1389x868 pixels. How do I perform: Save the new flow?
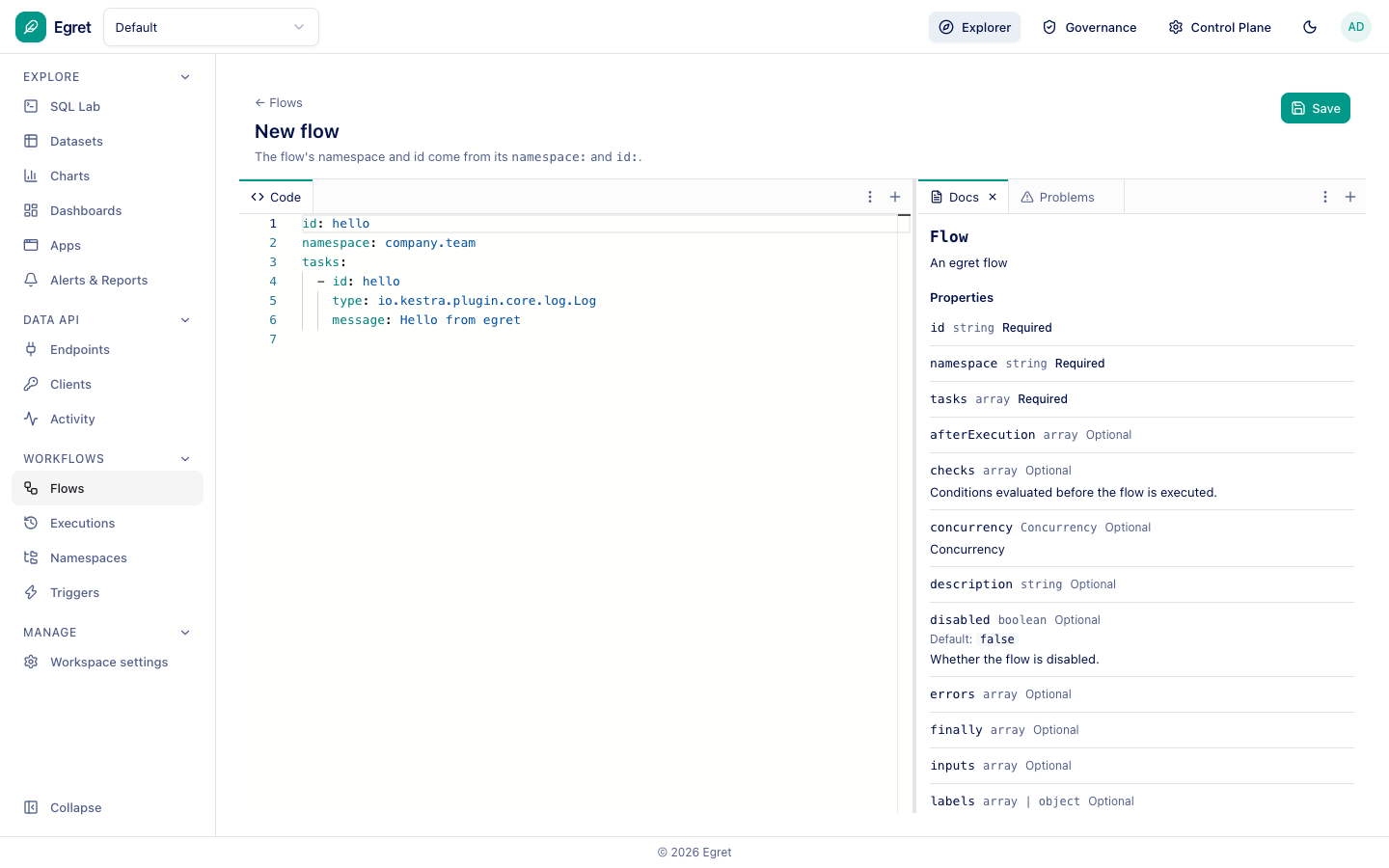tap(1316, 108)
